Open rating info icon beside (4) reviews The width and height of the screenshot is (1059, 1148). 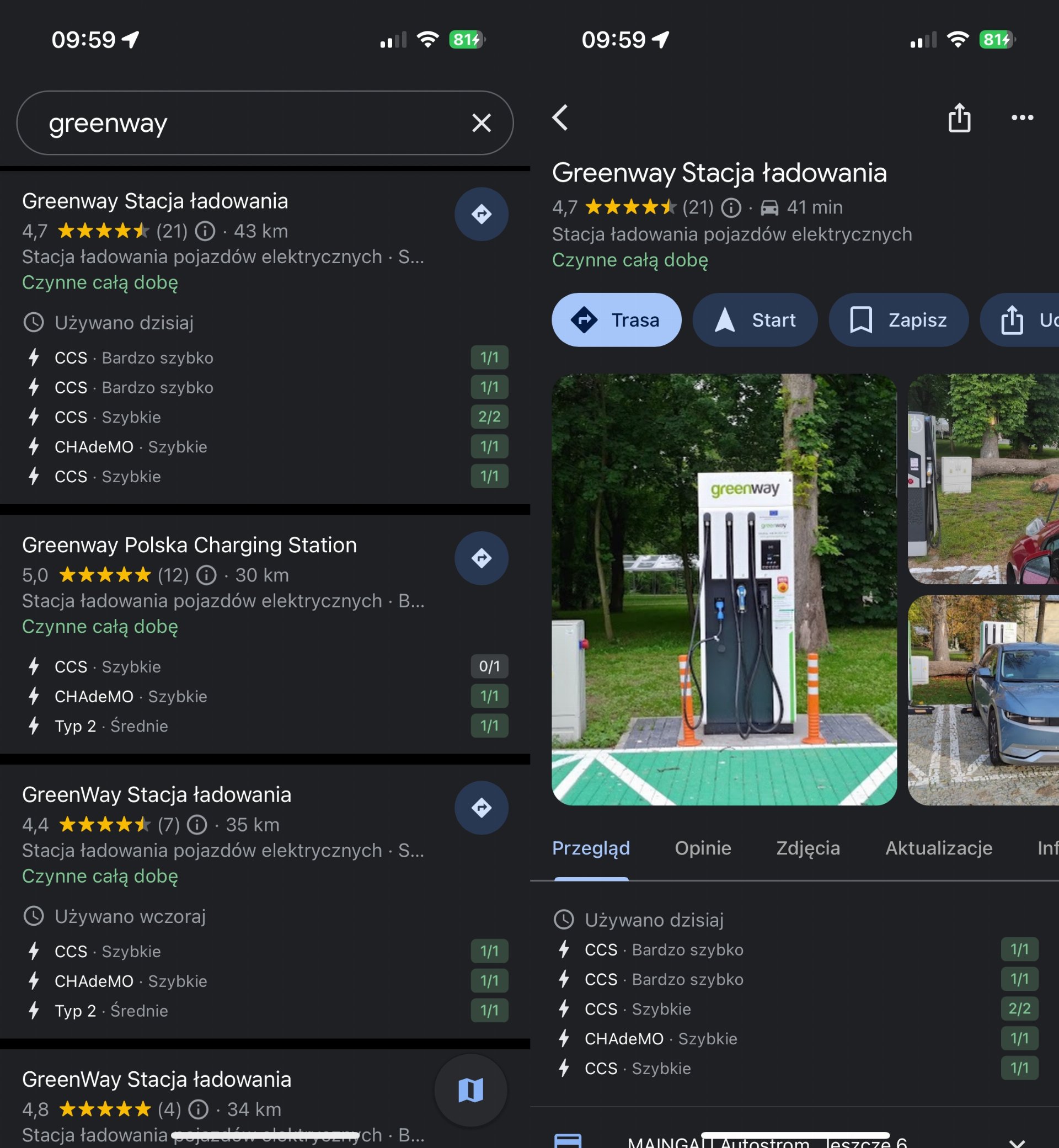(x=198, y=1109)
